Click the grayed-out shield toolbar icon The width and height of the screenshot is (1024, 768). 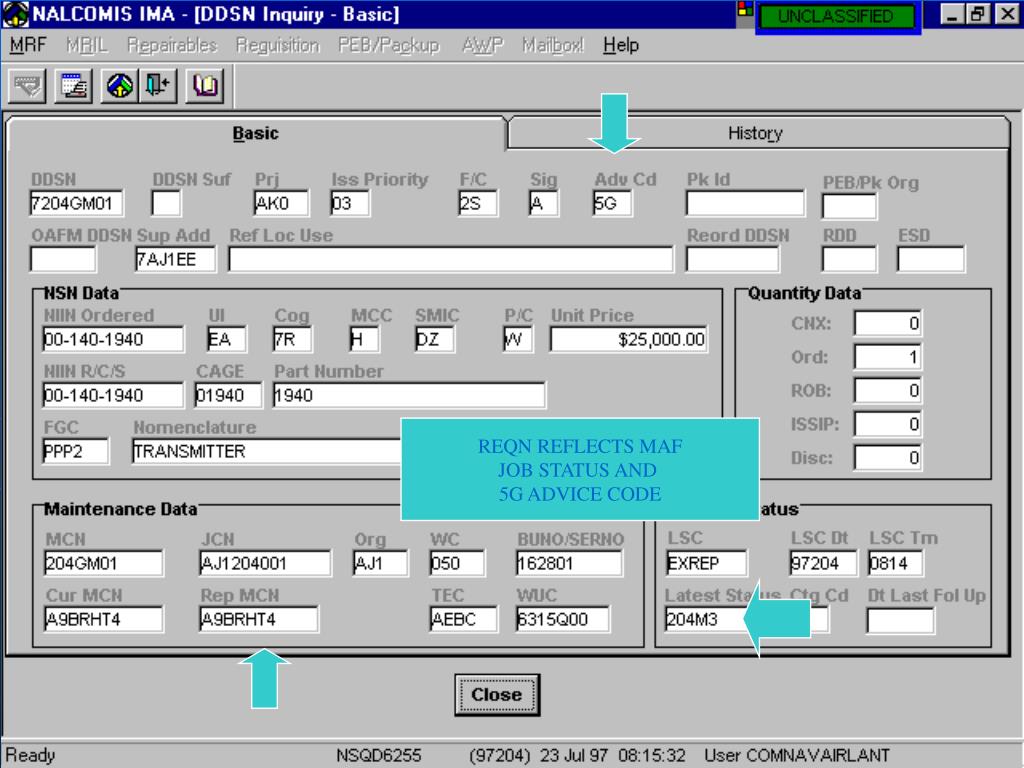[x=27, y=86]
